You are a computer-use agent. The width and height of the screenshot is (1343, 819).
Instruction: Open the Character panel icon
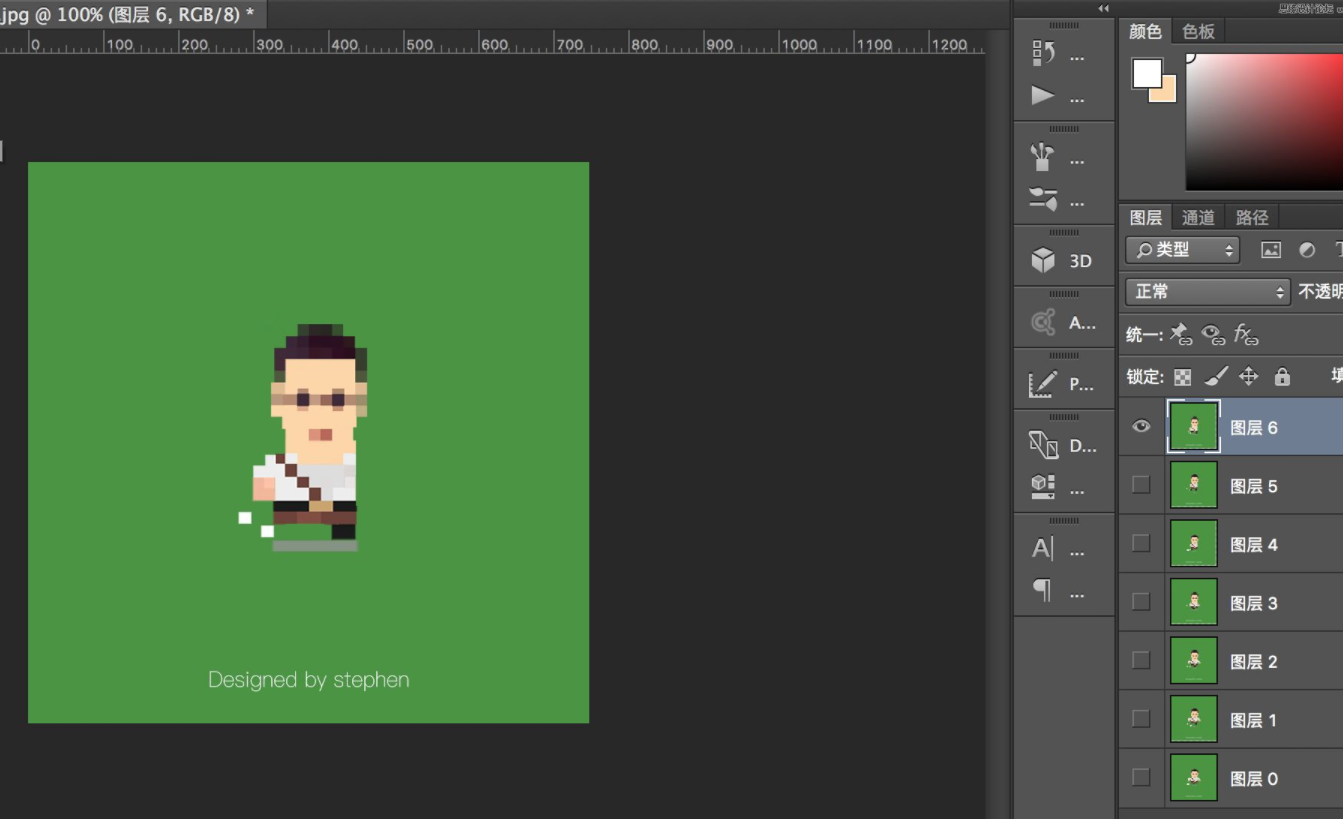point(1043,548)
